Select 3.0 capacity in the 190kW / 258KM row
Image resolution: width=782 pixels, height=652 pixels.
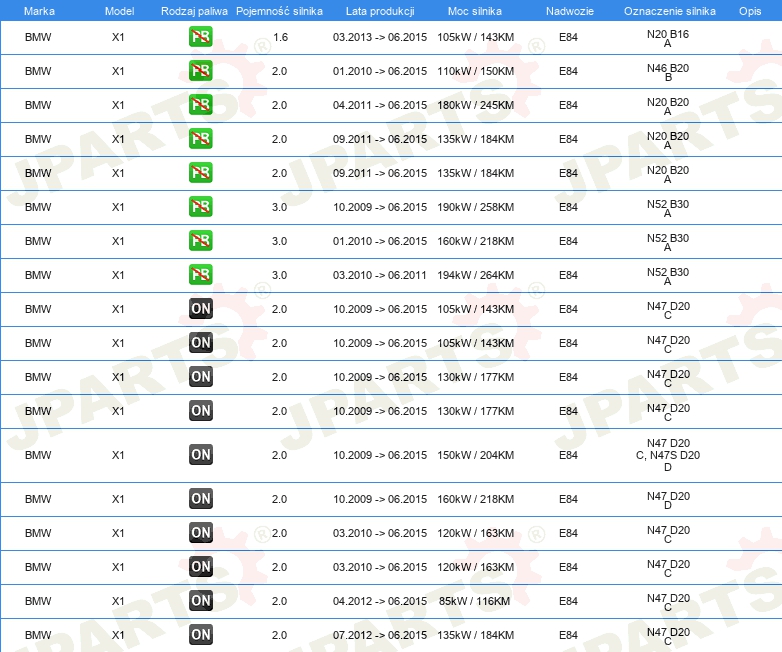279,207
